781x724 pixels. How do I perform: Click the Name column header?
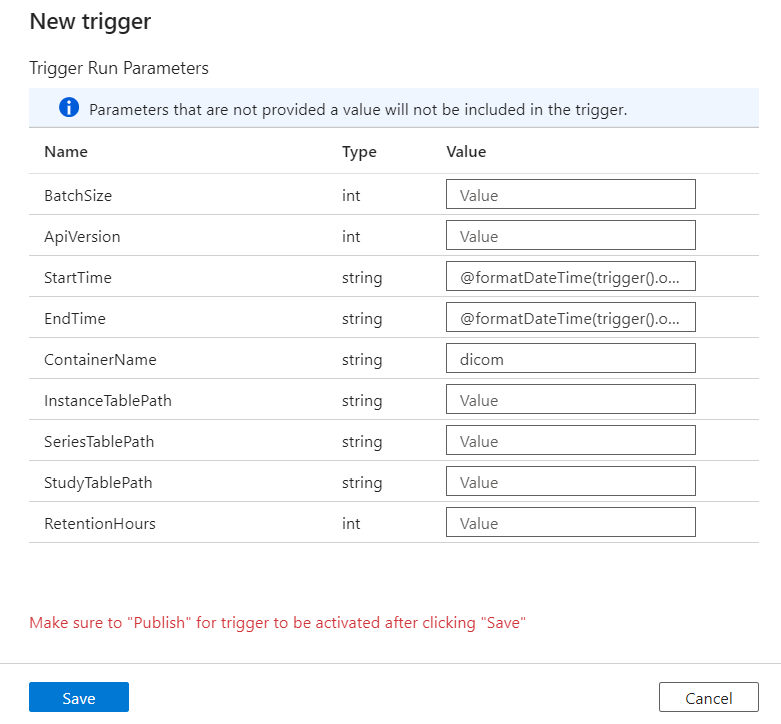click(x=66, y=152)
